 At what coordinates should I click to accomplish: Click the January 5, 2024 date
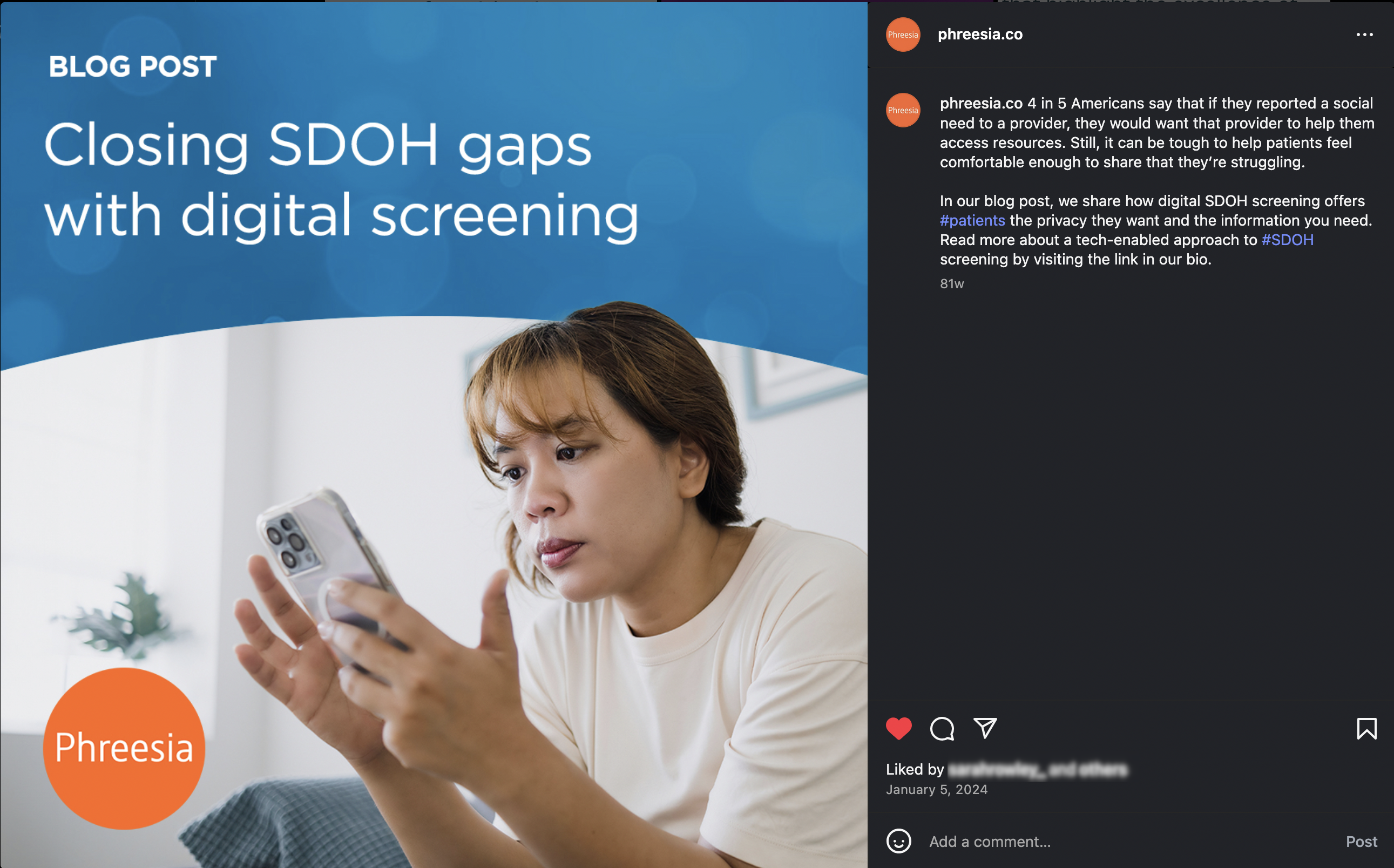tap(936, 789)
